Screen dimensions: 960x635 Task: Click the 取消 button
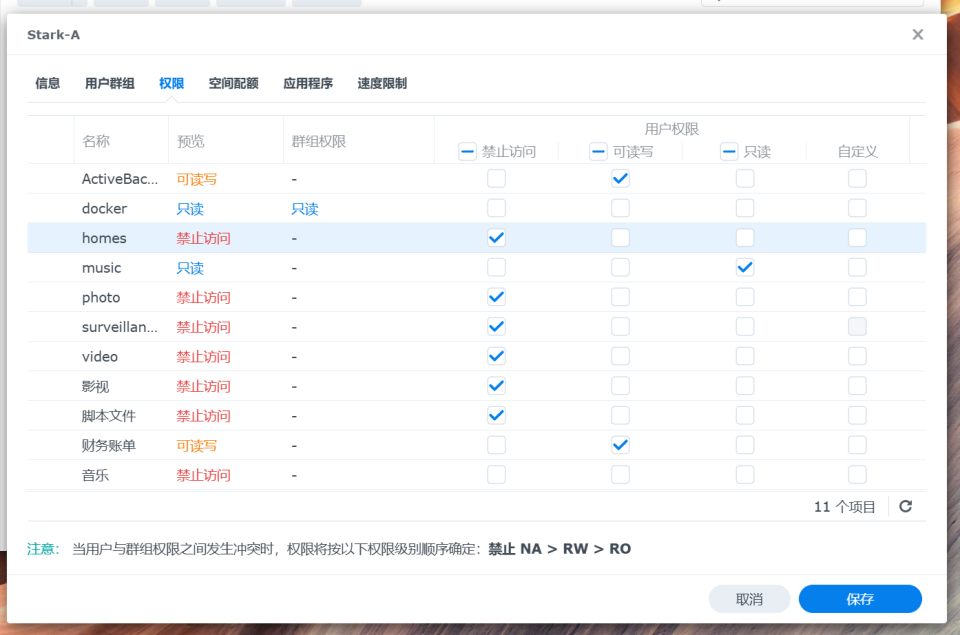pos(749,599)
